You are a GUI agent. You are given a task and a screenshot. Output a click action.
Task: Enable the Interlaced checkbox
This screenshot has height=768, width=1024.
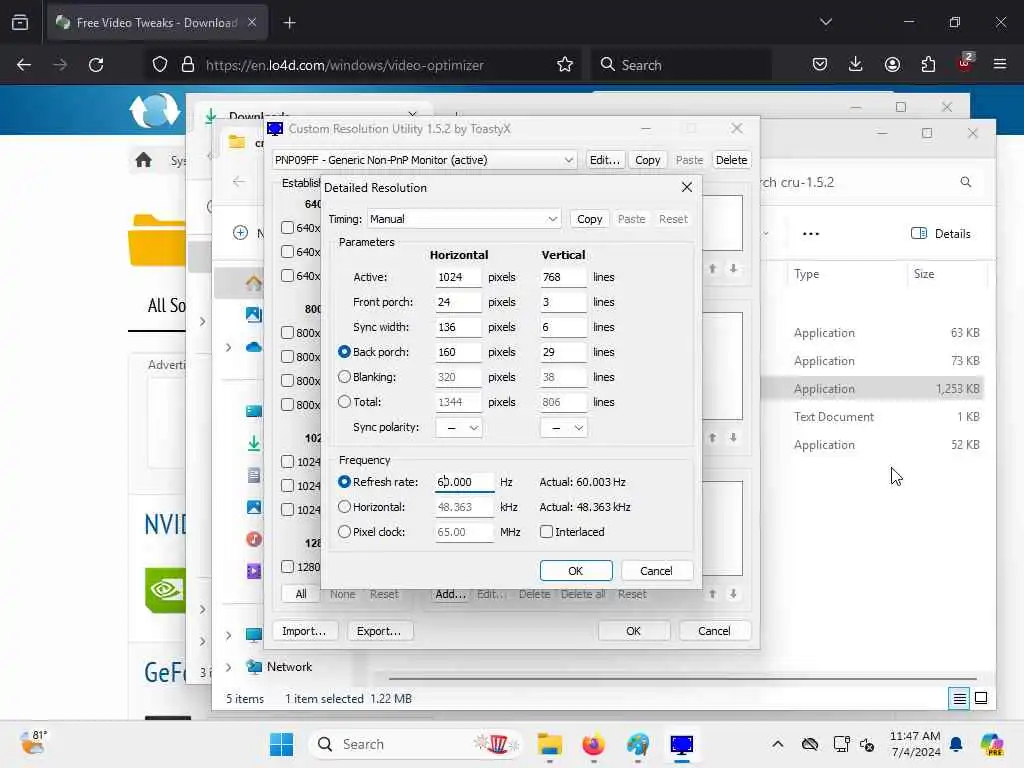547,532
